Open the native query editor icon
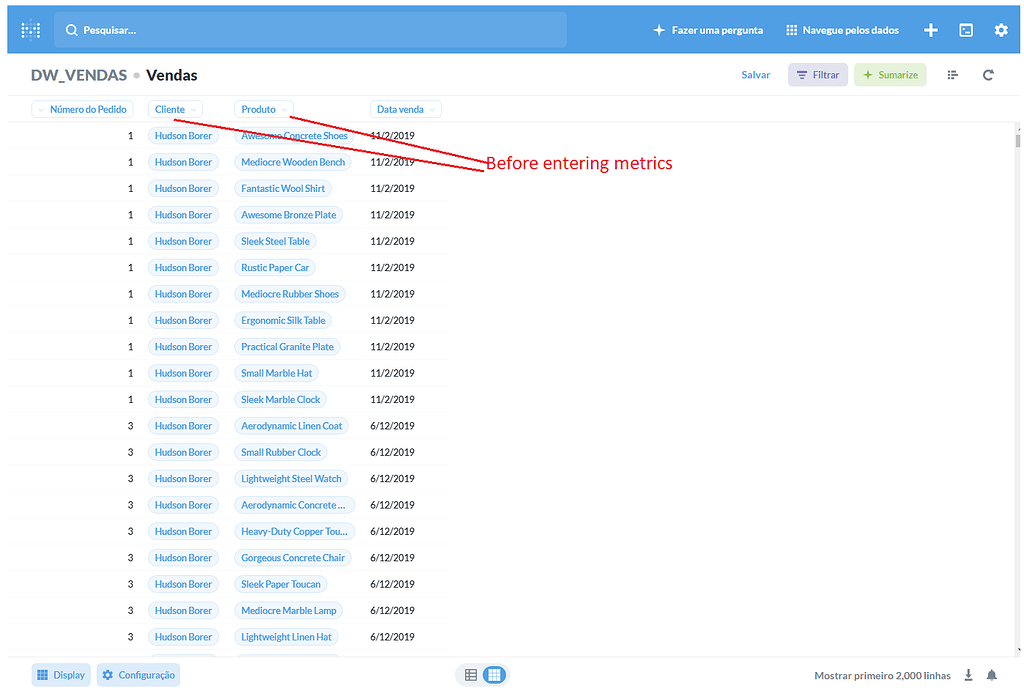This screenshot has height=690, width=1024. tap(966, 30)
